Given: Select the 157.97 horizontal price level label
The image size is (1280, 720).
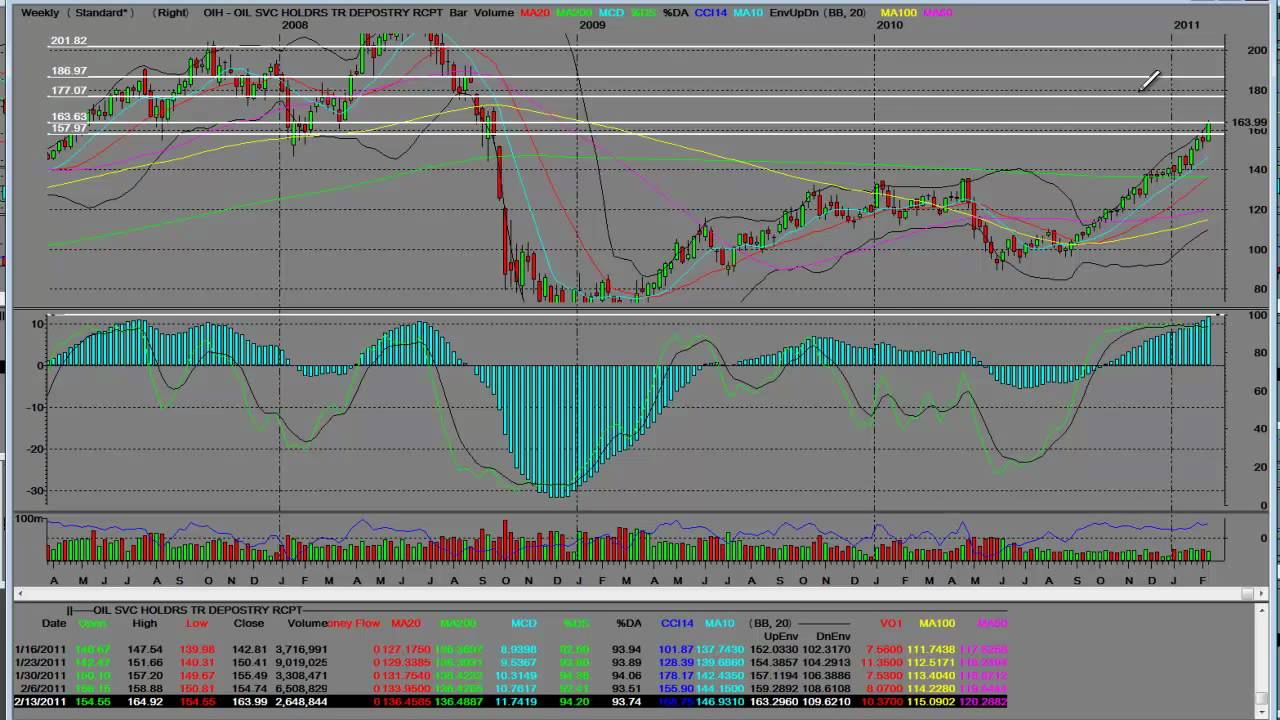Looking at the screenshot, I should [69, 128].
